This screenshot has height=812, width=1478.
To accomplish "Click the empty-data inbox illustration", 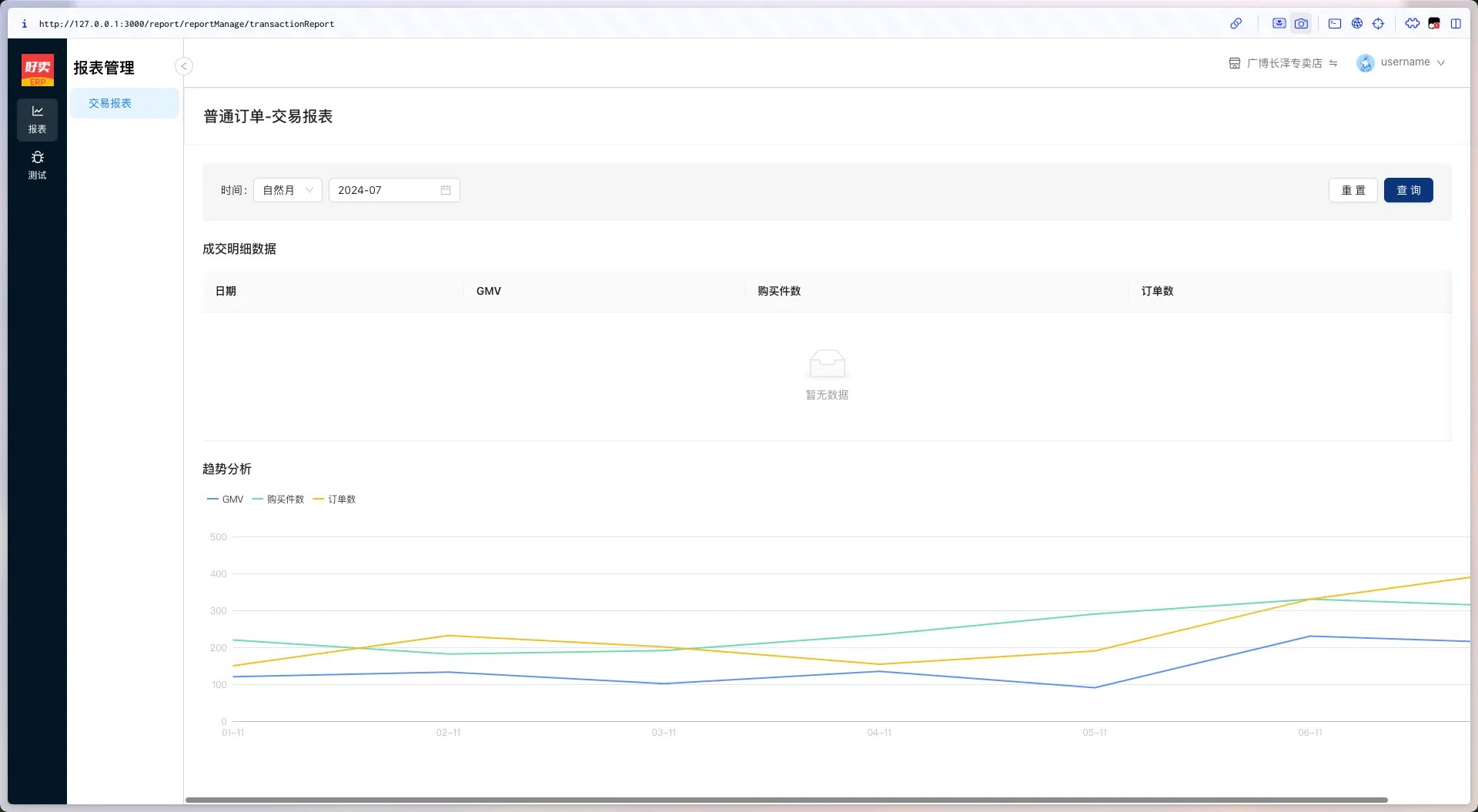I will click(828, 364).
